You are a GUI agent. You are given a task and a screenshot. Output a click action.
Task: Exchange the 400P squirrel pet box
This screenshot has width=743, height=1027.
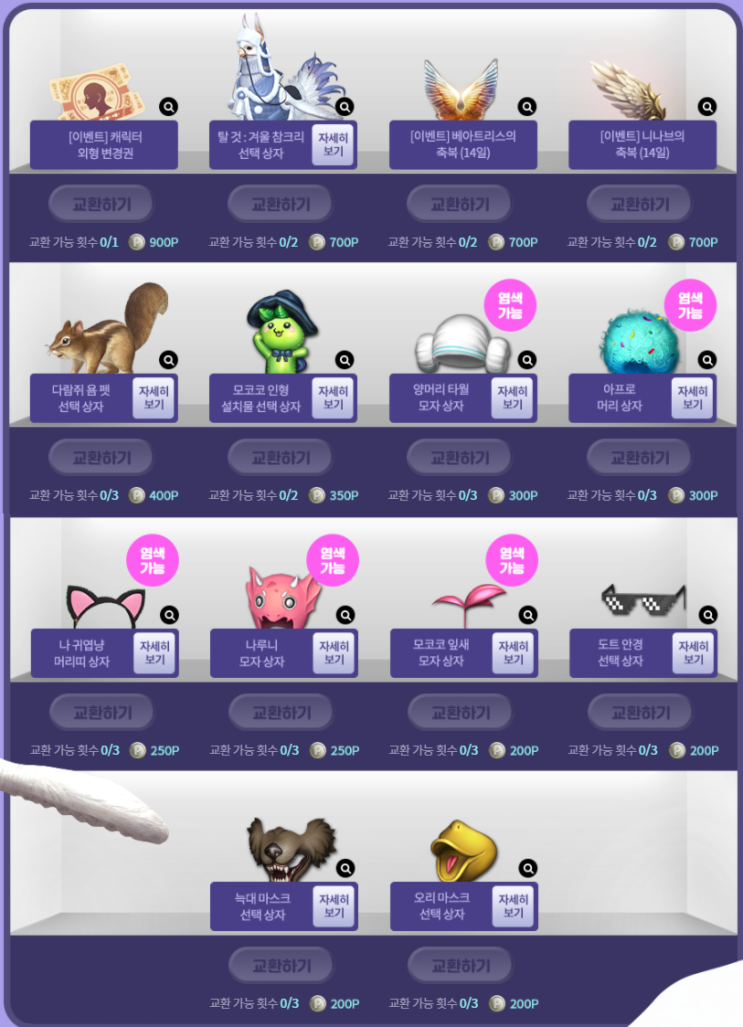pyautogui.click(x=101, y=458)
